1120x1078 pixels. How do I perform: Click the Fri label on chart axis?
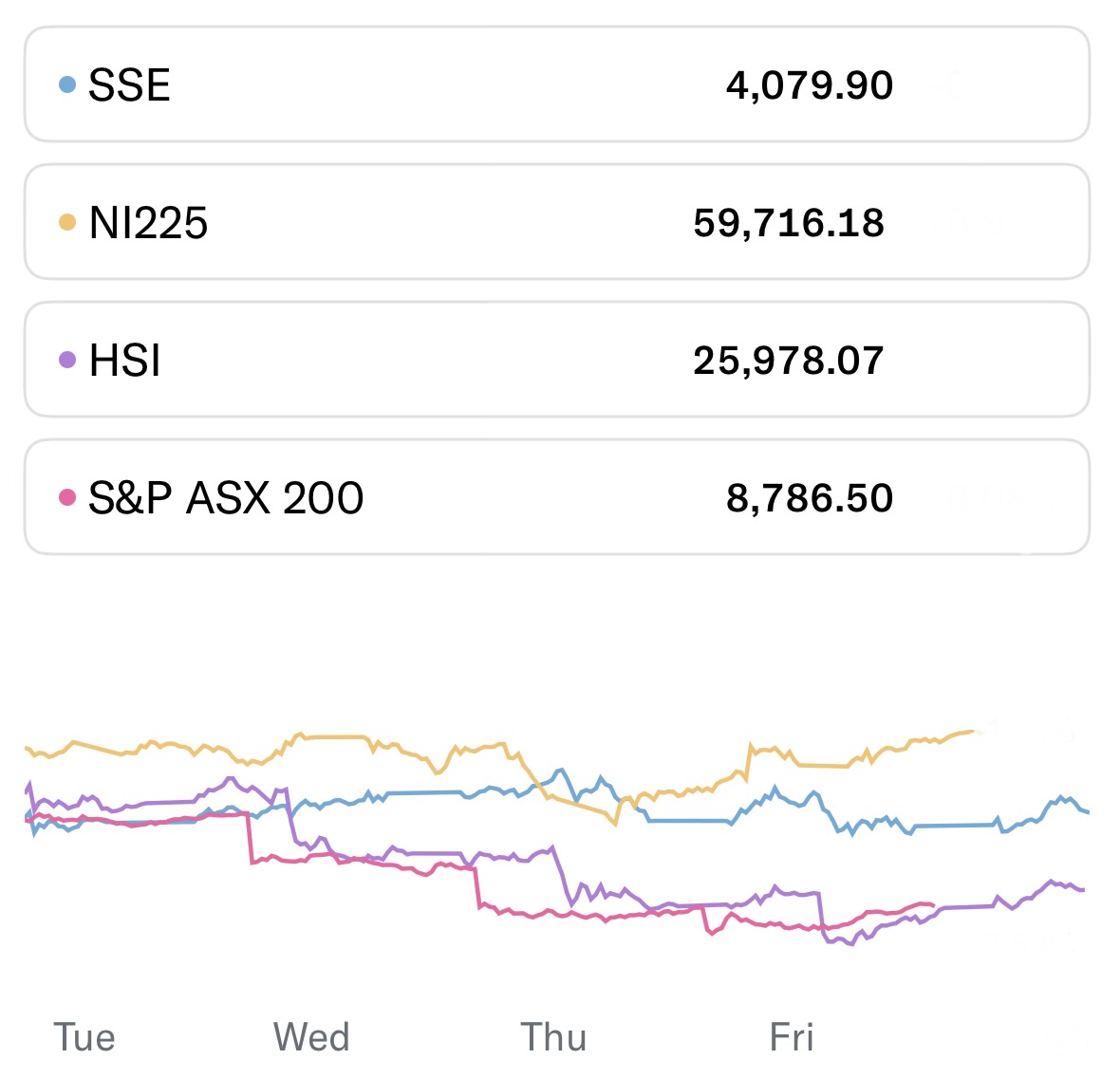(792, 1037)
